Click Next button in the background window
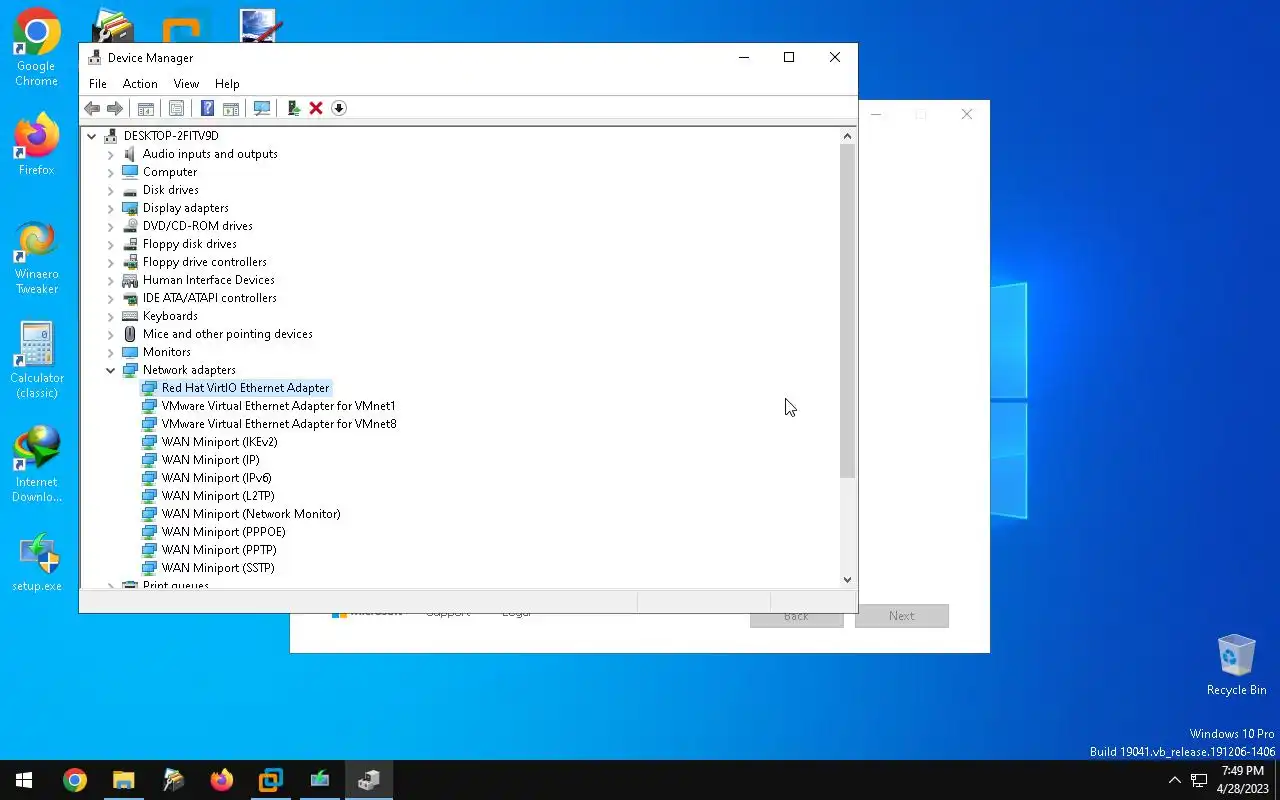 coord(901,616)
